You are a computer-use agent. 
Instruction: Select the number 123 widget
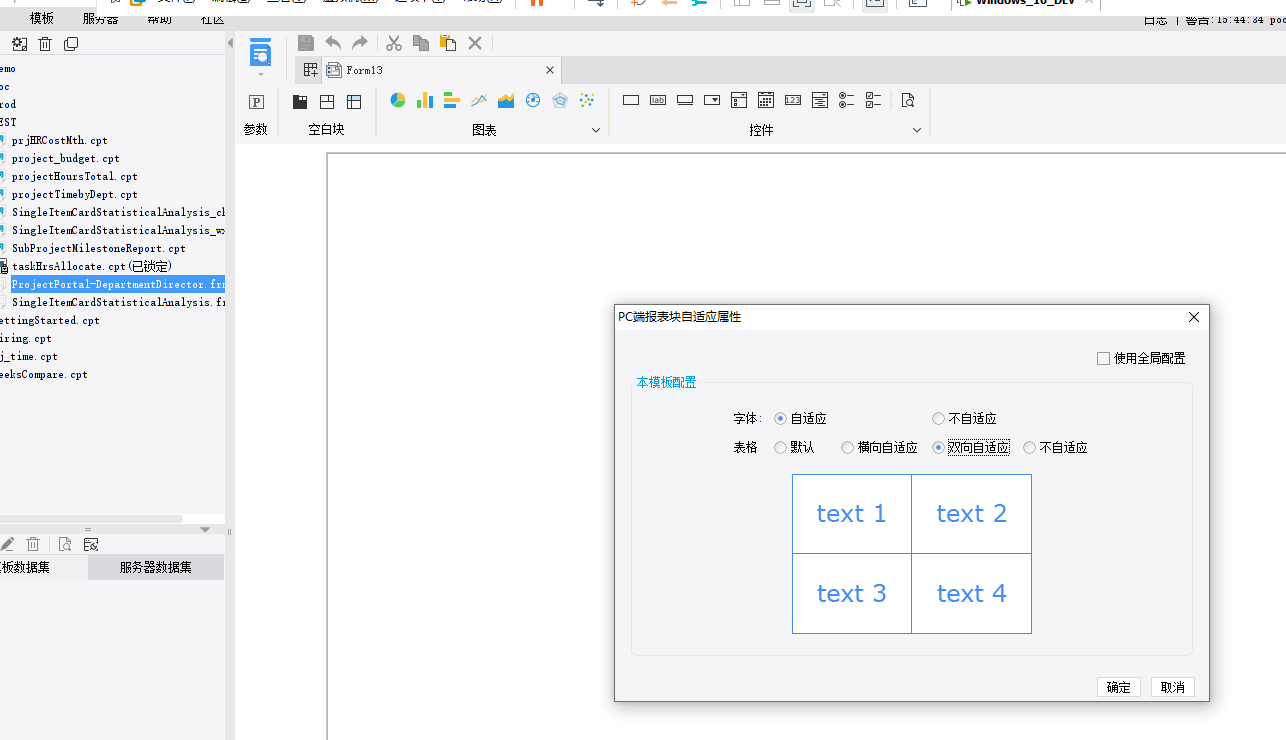pyautogui.click(x=793, y=100)
